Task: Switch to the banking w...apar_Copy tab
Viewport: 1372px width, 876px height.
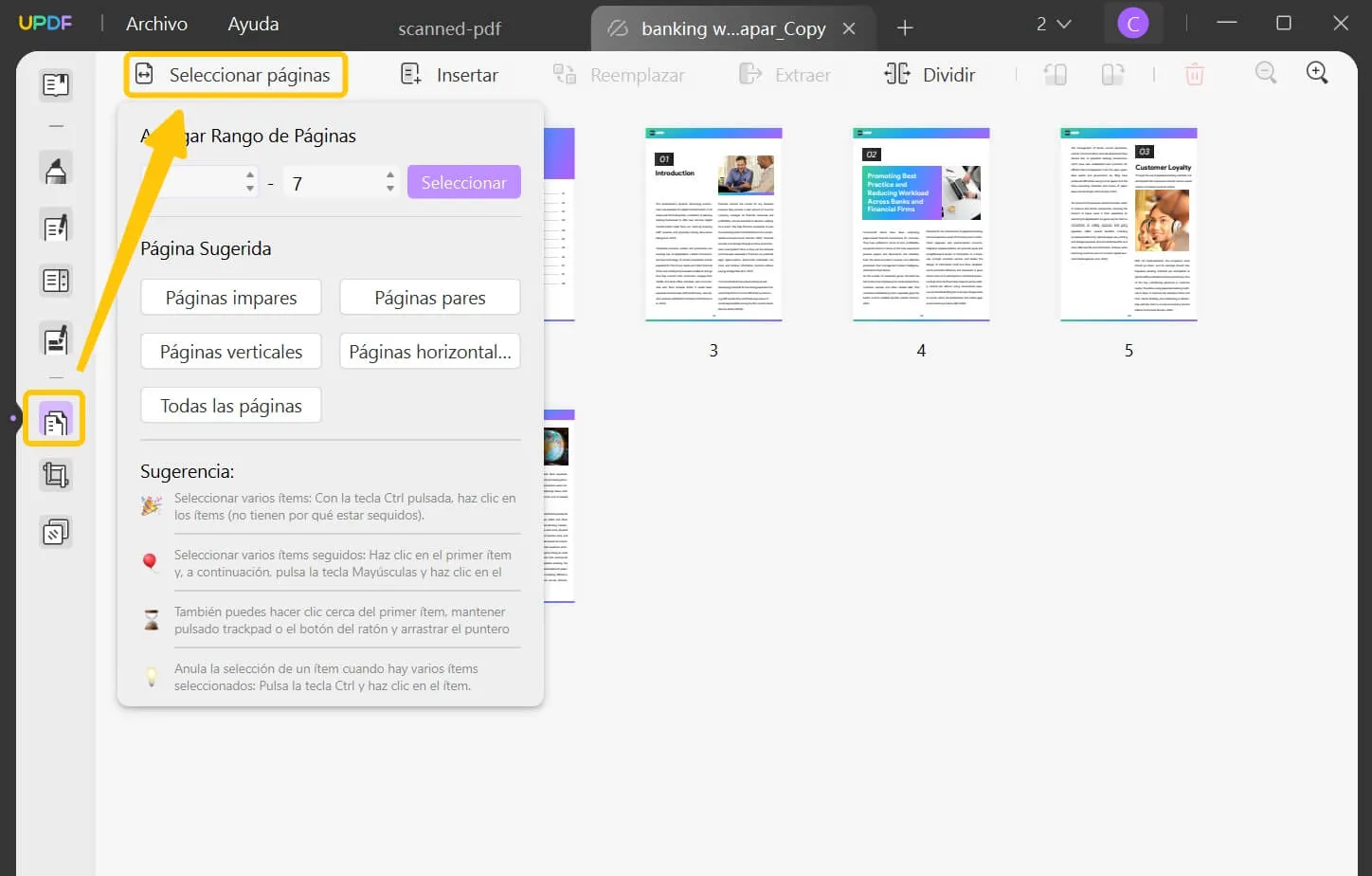Action: click(732, 28)
